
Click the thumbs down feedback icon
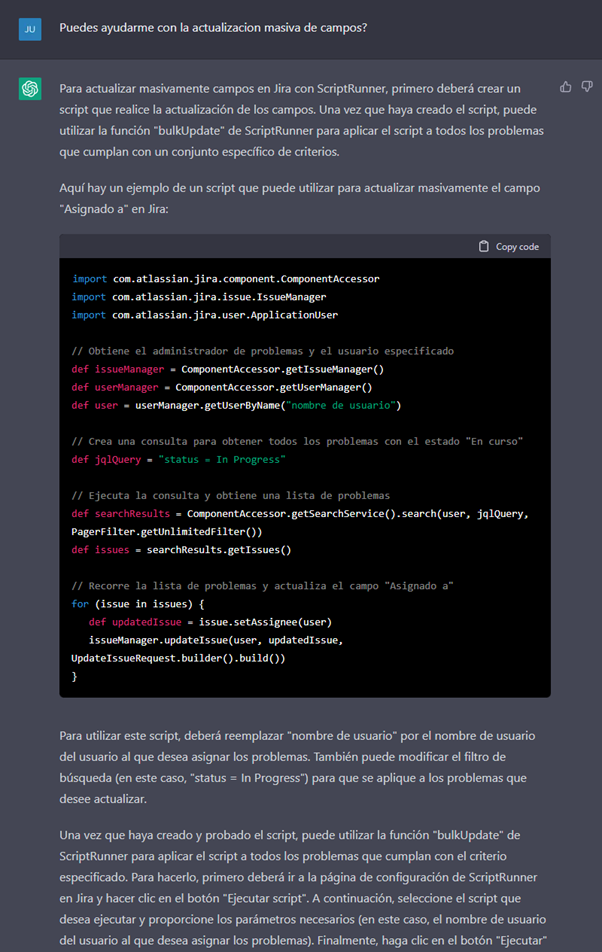click(x=586, y=87)
